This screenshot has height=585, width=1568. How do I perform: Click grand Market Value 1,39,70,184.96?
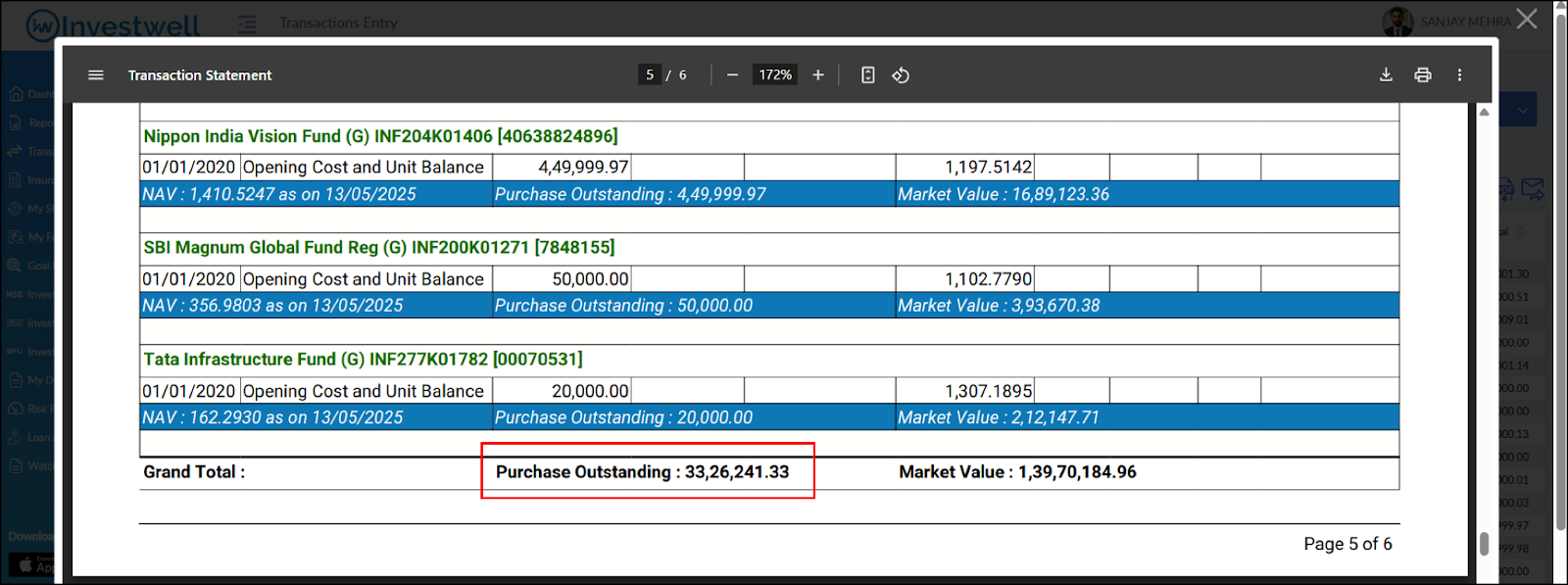[1017, 472]
